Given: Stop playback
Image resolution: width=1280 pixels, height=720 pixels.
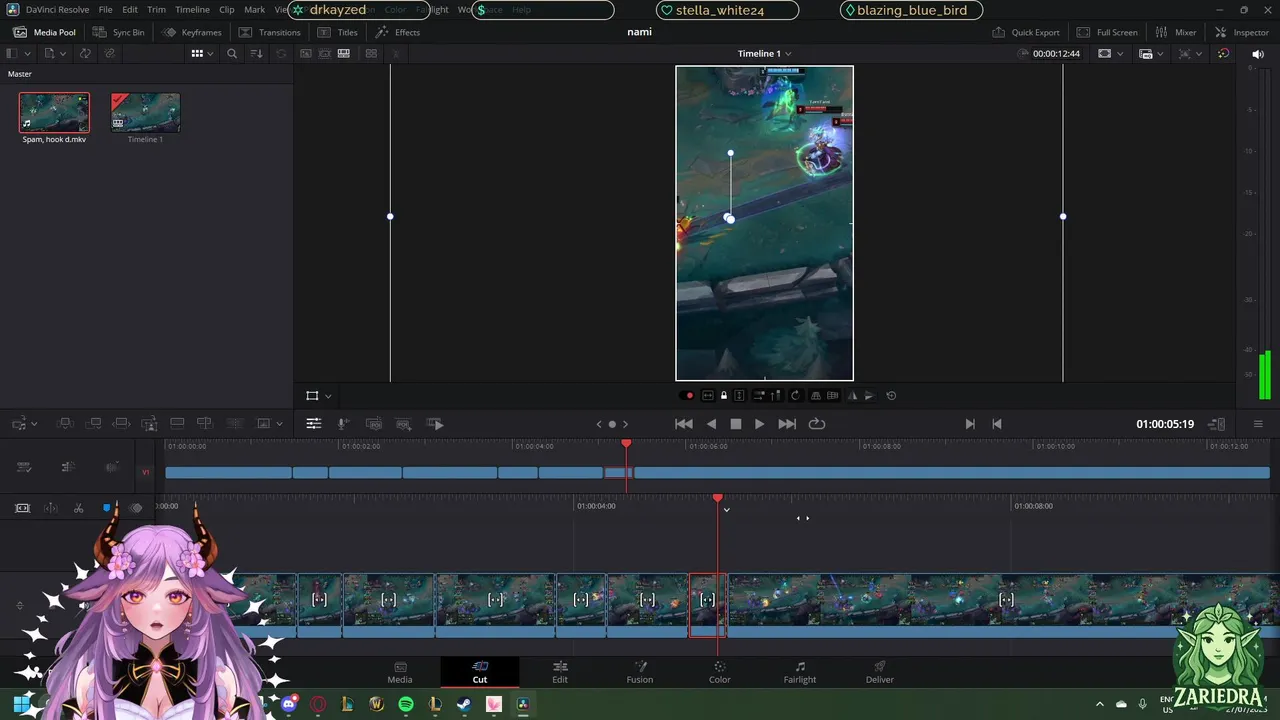Looking at the screenshot, I should tap(736, 424).
